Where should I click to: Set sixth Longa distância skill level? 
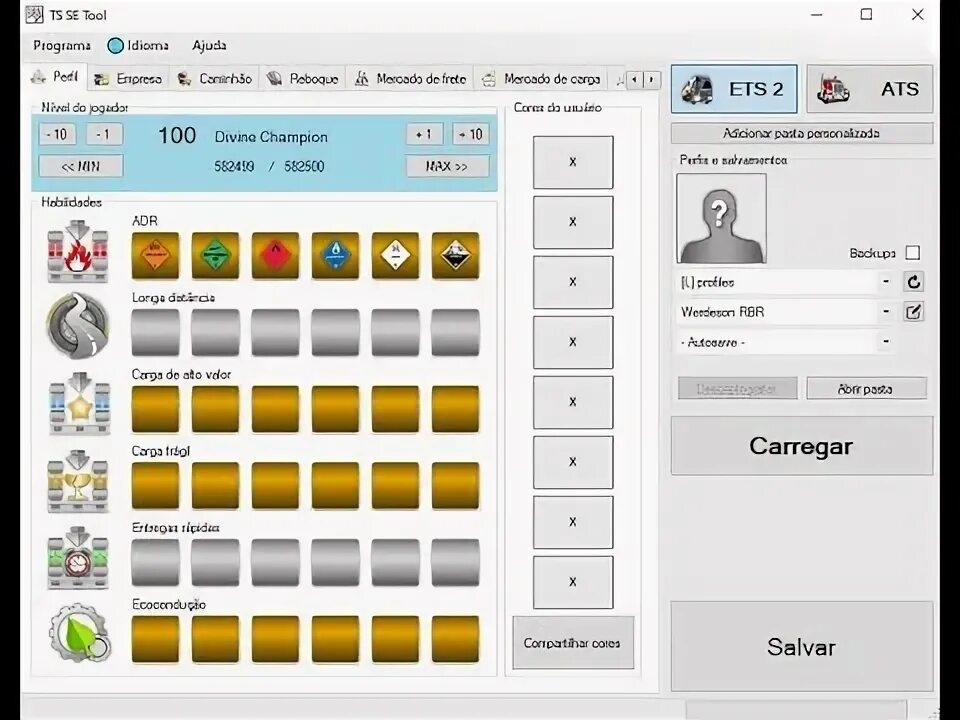[x=456, y=332]
